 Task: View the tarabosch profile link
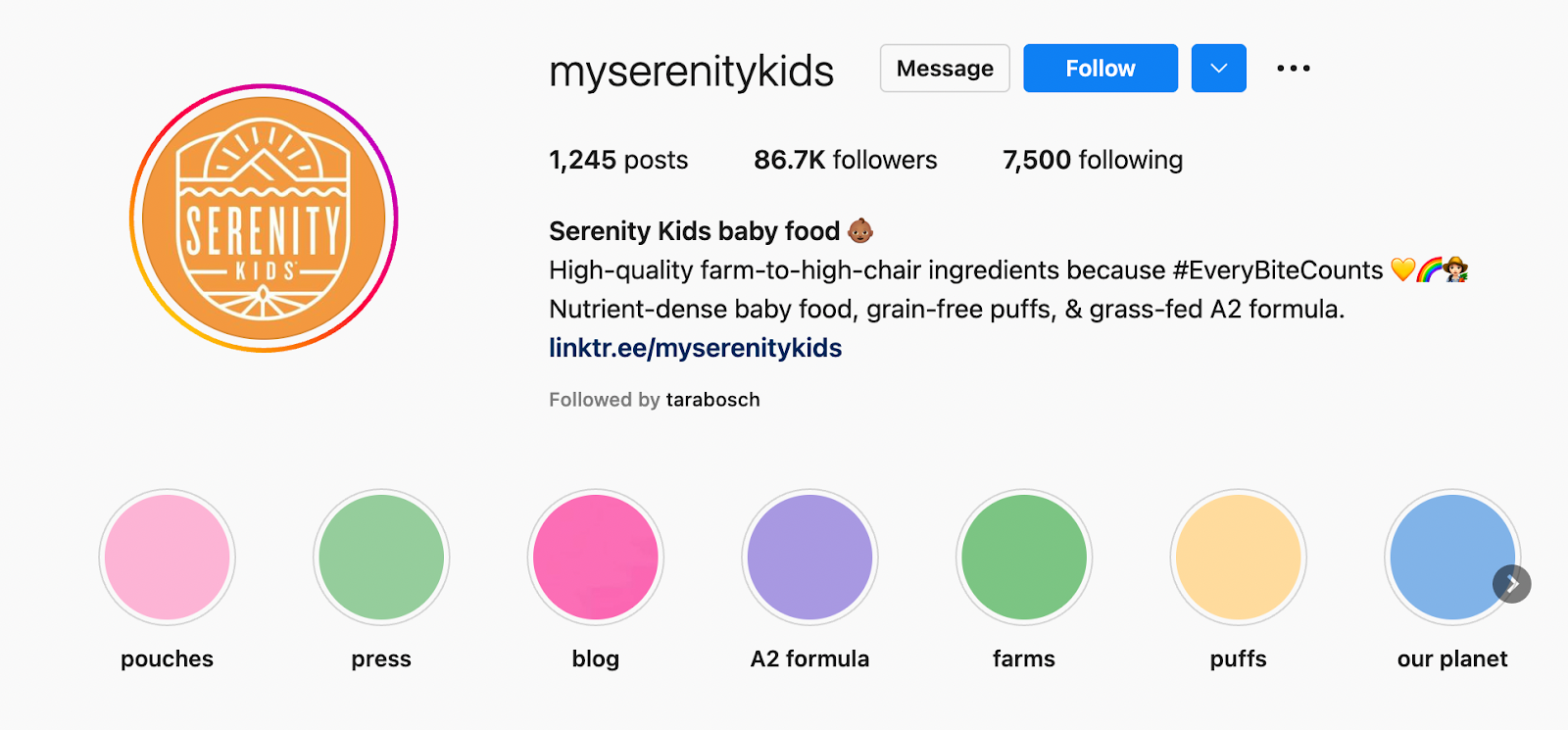pyautogui.click(x=712, y=399)
